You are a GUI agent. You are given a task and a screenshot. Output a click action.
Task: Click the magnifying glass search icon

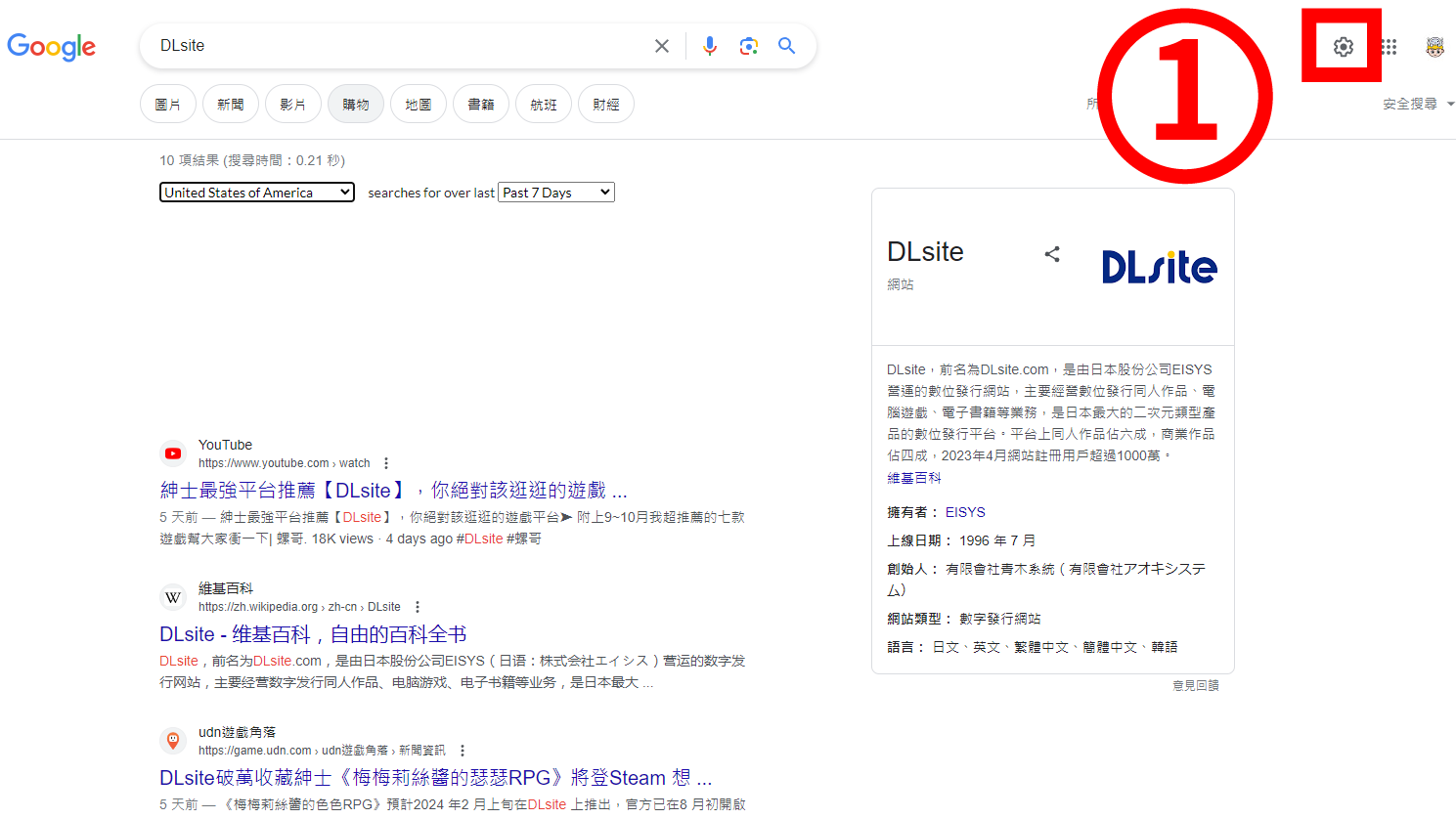click(786, 45)
